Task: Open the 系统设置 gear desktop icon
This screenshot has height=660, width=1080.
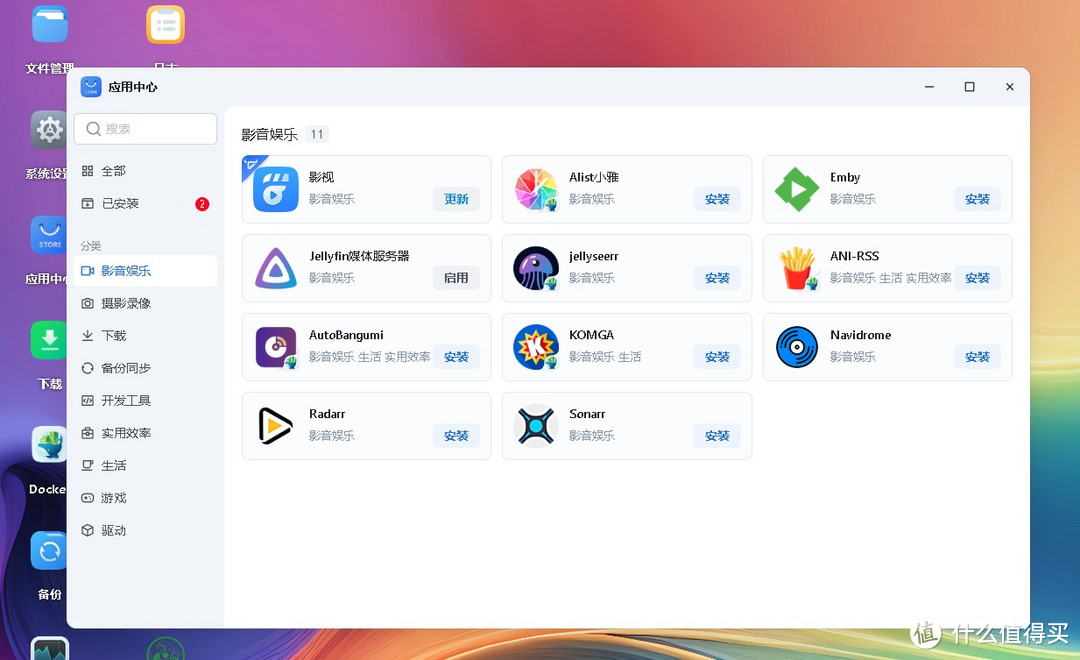Action: tap(49, 130)
